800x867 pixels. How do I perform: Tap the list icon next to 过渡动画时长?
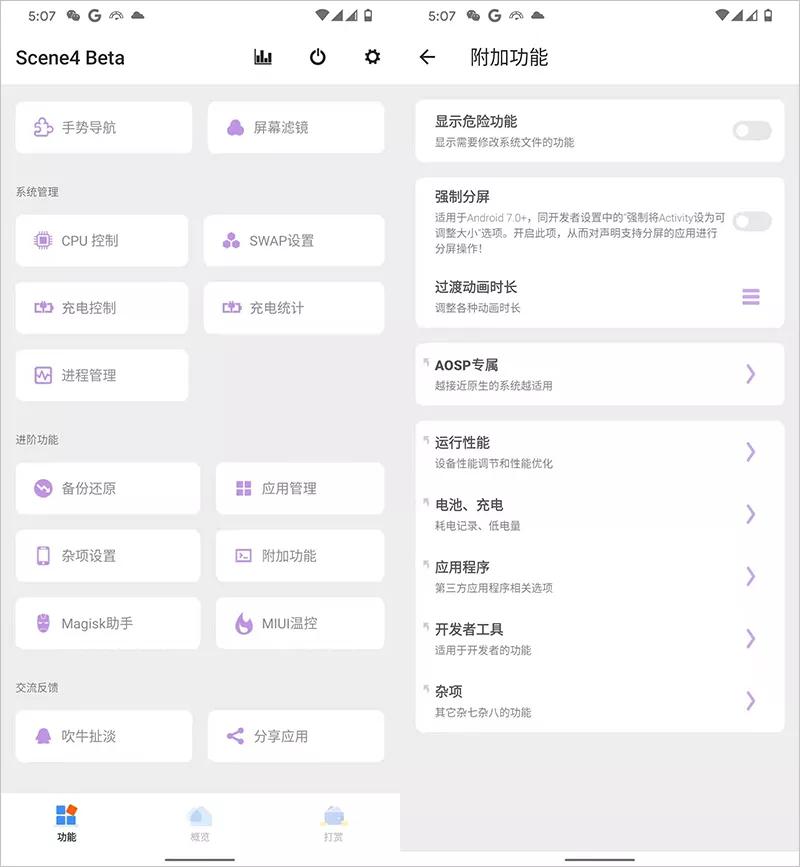pos(751,297)
